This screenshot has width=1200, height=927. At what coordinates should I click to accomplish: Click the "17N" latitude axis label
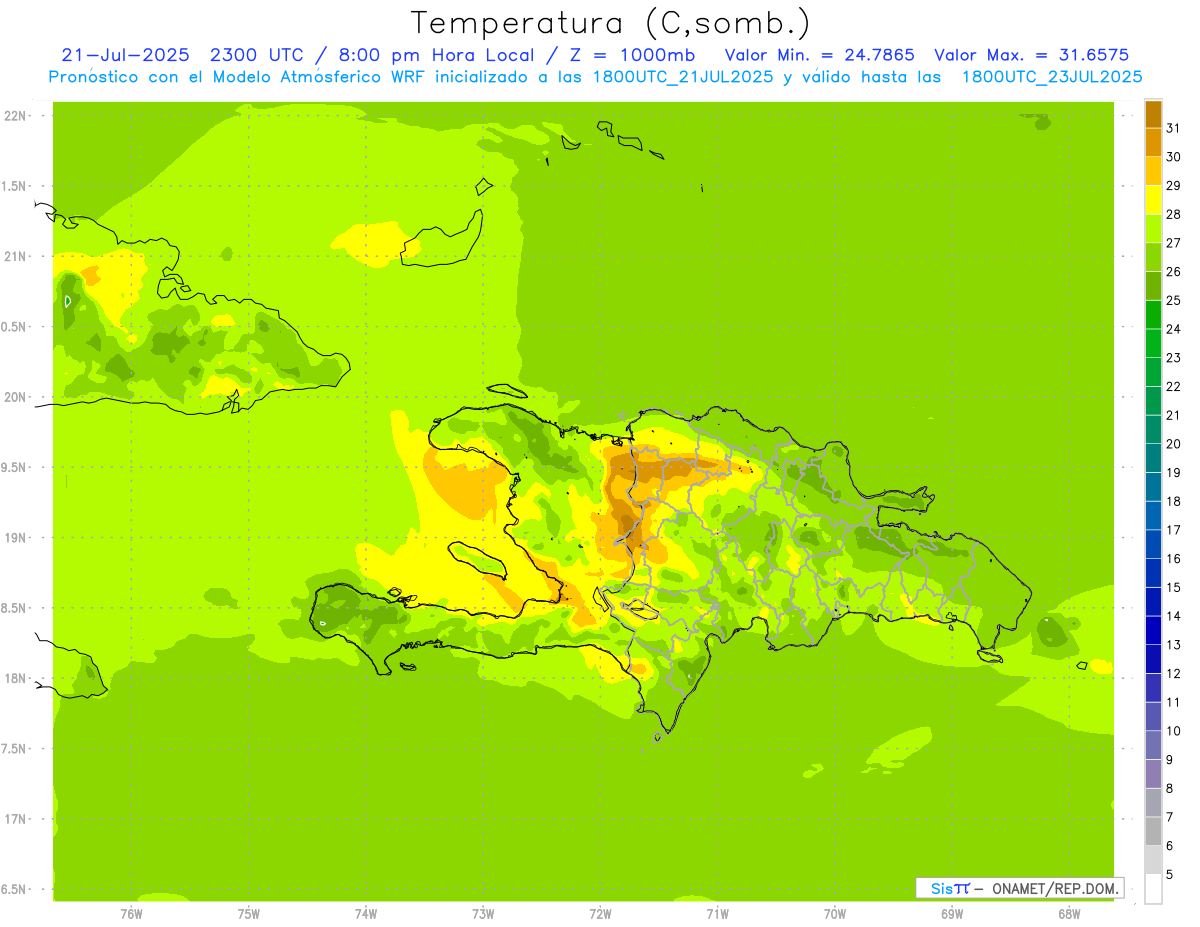tap(17, 819)
